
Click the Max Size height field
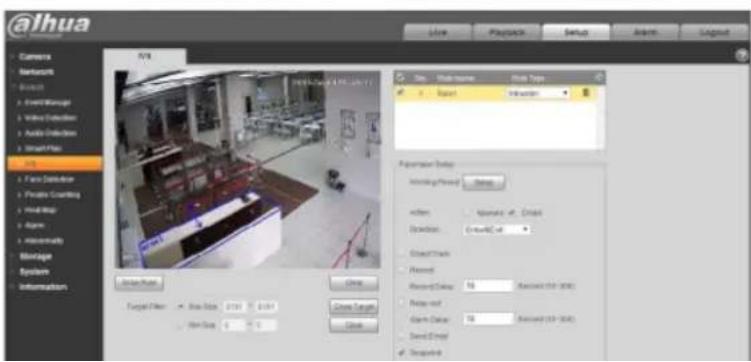pyautogui.click(x=266, y=306)
